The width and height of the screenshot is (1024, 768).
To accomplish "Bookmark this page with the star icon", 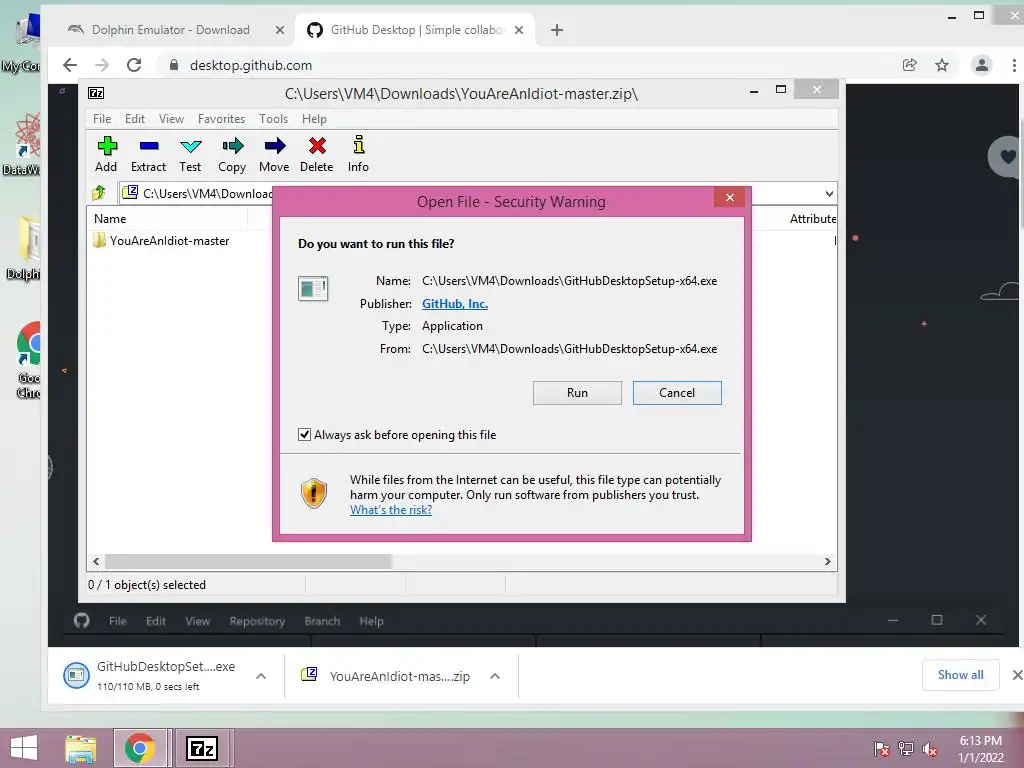I will (942, 65).
